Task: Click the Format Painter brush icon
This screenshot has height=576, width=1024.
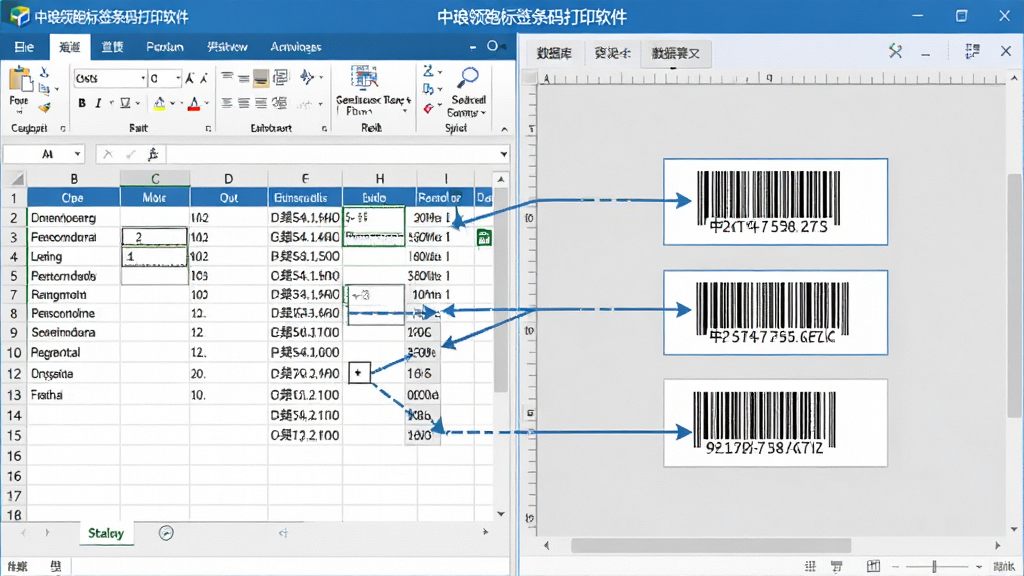Action: [x=44, y=106]
